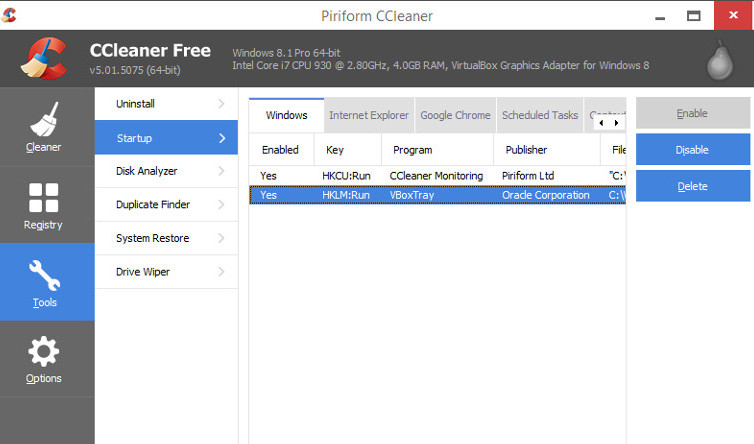Click the HKCU:Run key cell
This screenshot has width=754, height=444.
click(346, 176)
